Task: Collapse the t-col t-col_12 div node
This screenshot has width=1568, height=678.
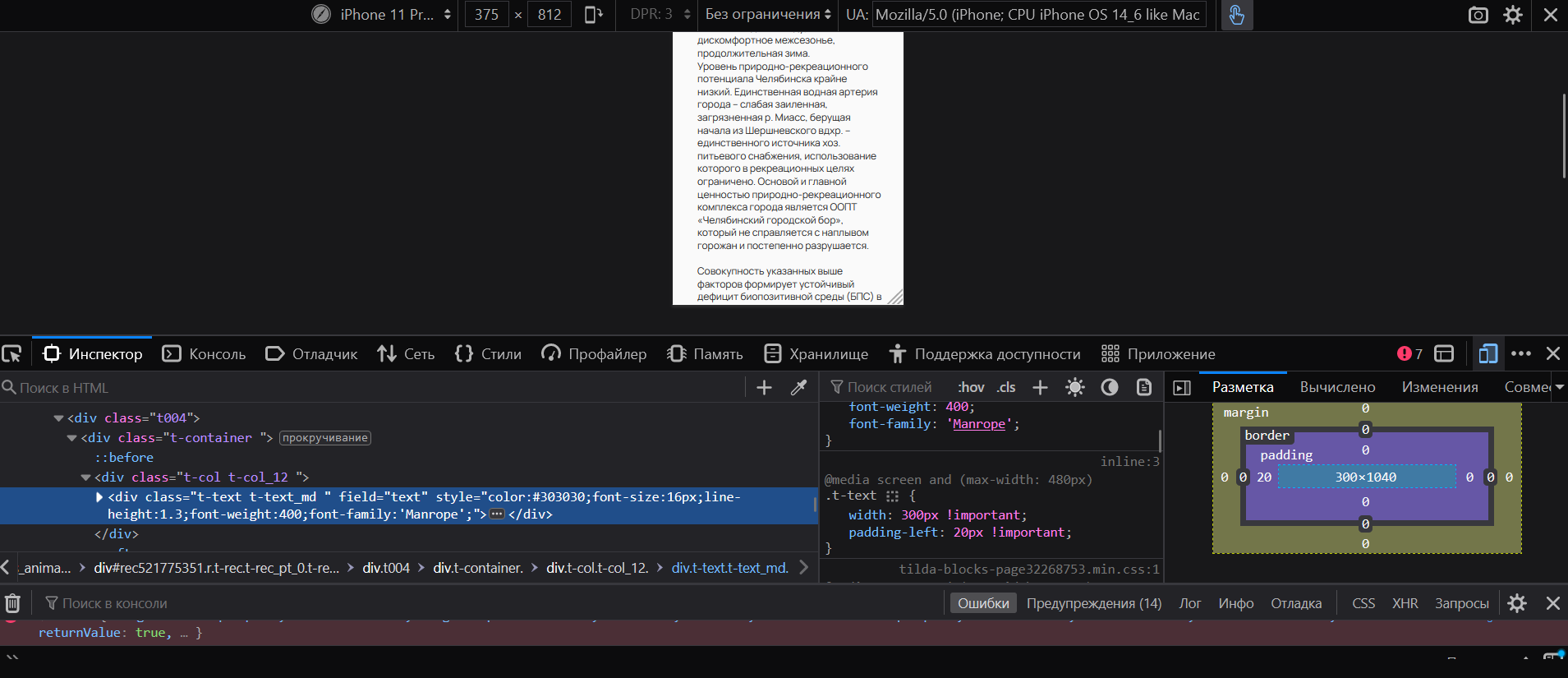Action: pos(85,477)
